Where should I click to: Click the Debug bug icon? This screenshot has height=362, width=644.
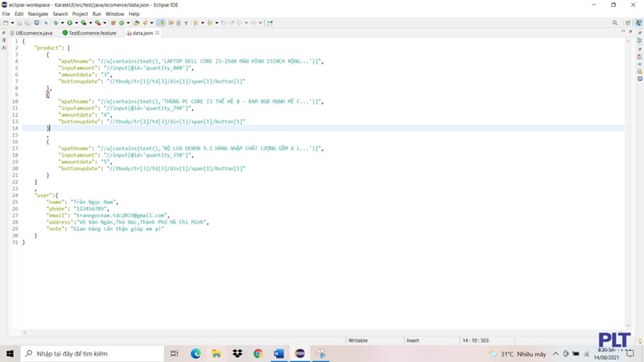tap(56, 23)
